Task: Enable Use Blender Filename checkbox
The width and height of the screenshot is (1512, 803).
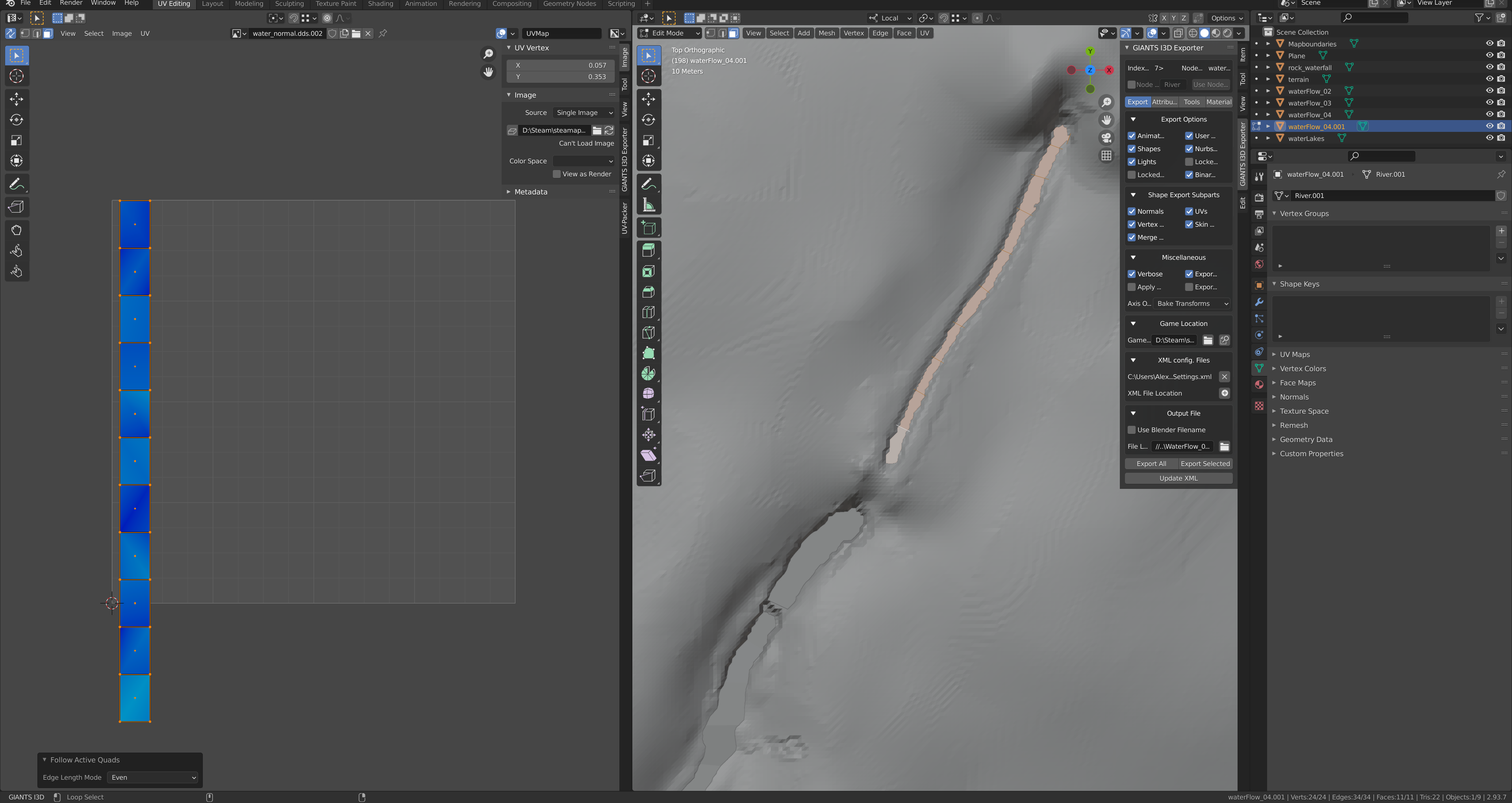Action: click(x=1132, y=430)
